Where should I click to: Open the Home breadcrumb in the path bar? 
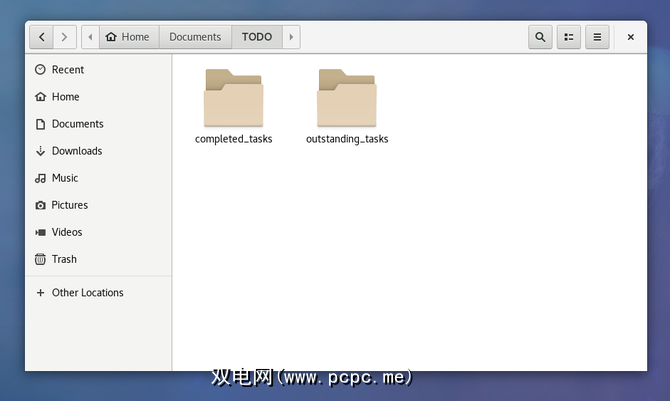point(129,37)
